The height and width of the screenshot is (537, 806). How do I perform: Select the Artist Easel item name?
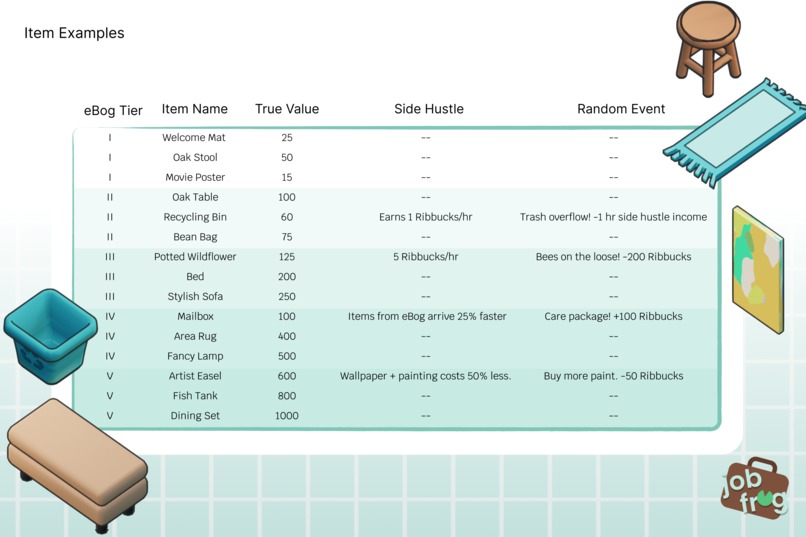(195, 376)
